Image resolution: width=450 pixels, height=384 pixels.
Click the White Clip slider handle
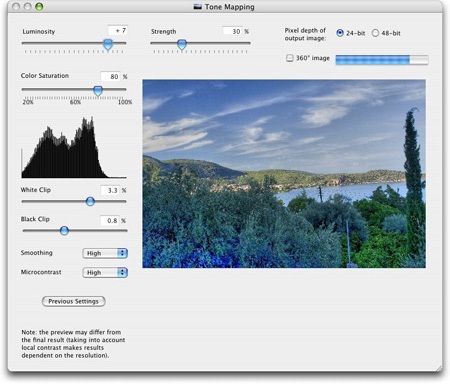(x=90, y=201)
